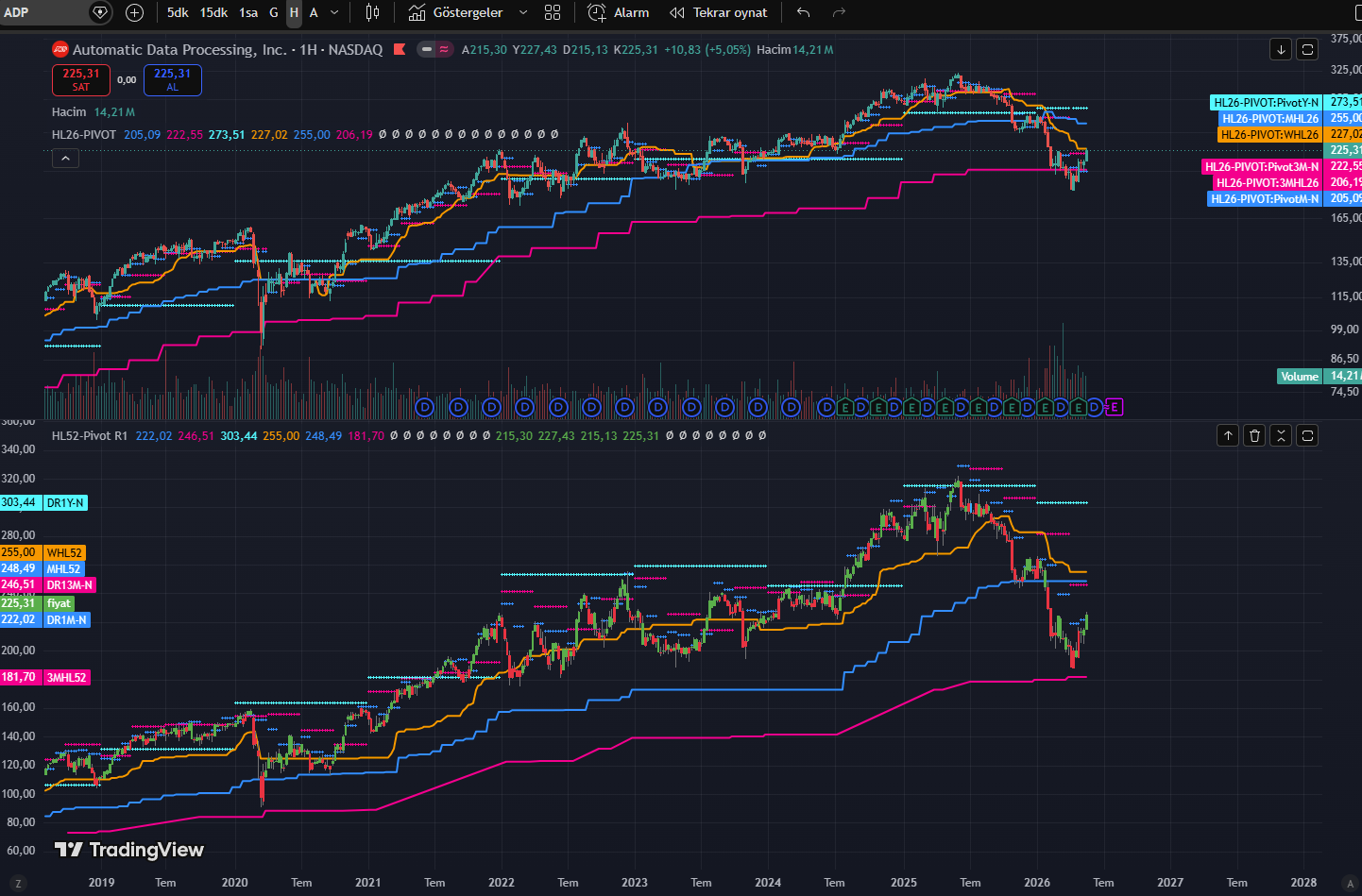Click the pink 3MHL52 label
Viewport: 1362px width, 896px height.
click(x=67, y=677)
